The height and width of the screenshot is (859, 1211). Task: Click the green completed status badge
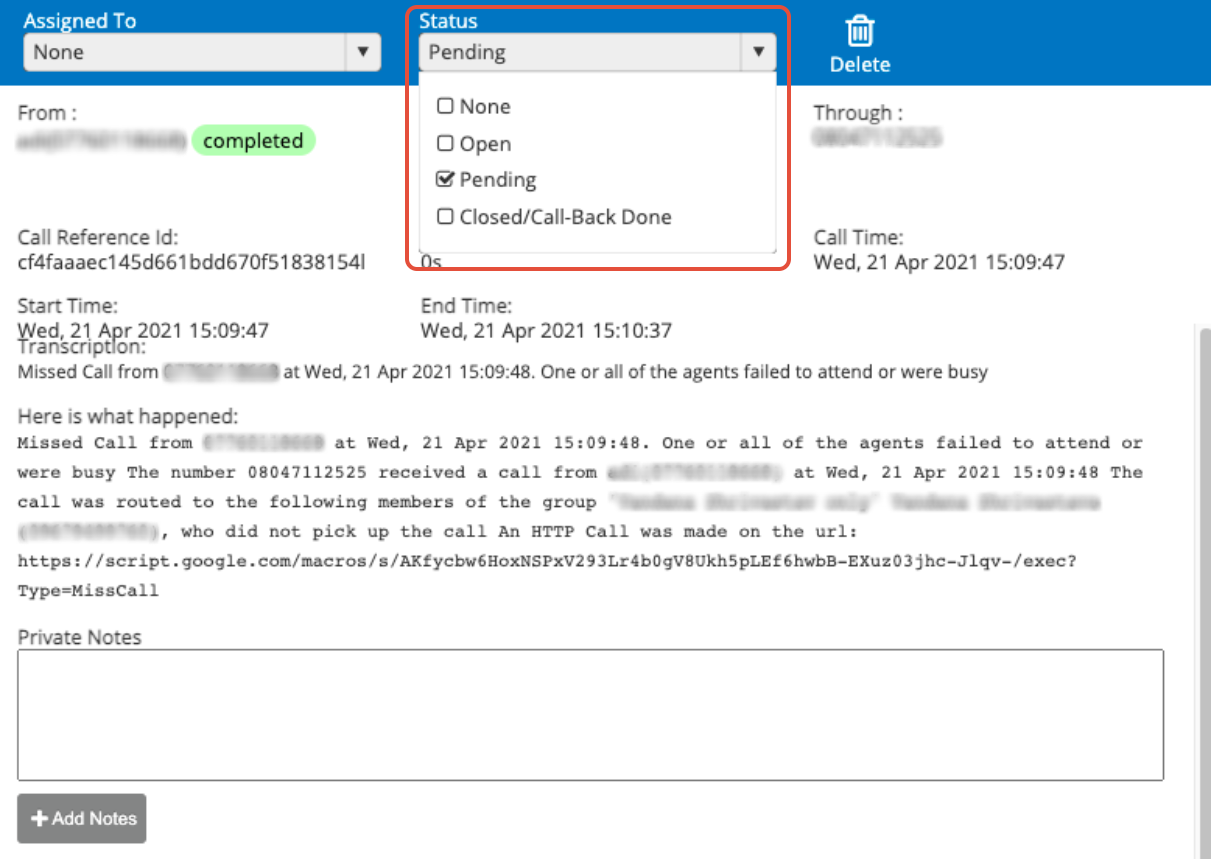pyautogui.click(x=253, y=141)
